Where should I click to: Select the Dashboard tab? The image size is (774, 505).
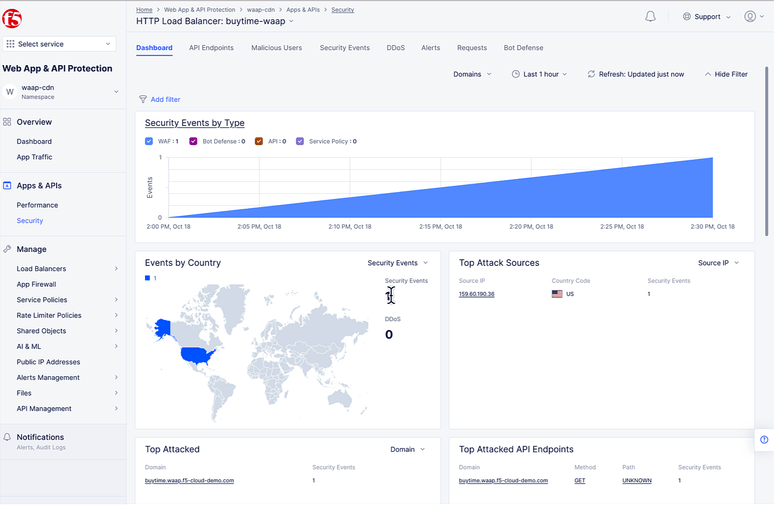[x=154, y=48]
